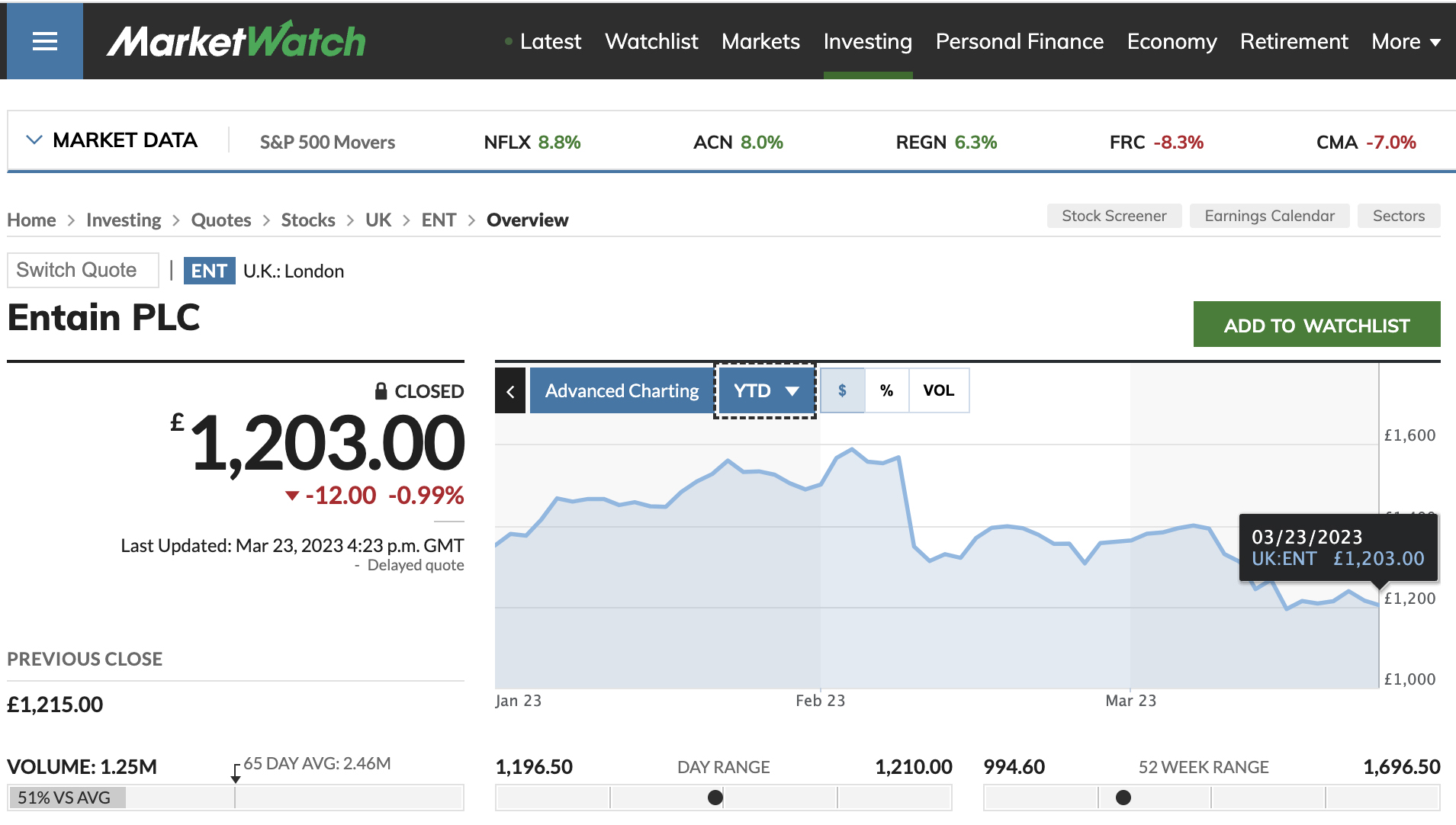Open REGN 6.3% mover
The width and height of the screenshot is (1456, 825).
[947, 143]
